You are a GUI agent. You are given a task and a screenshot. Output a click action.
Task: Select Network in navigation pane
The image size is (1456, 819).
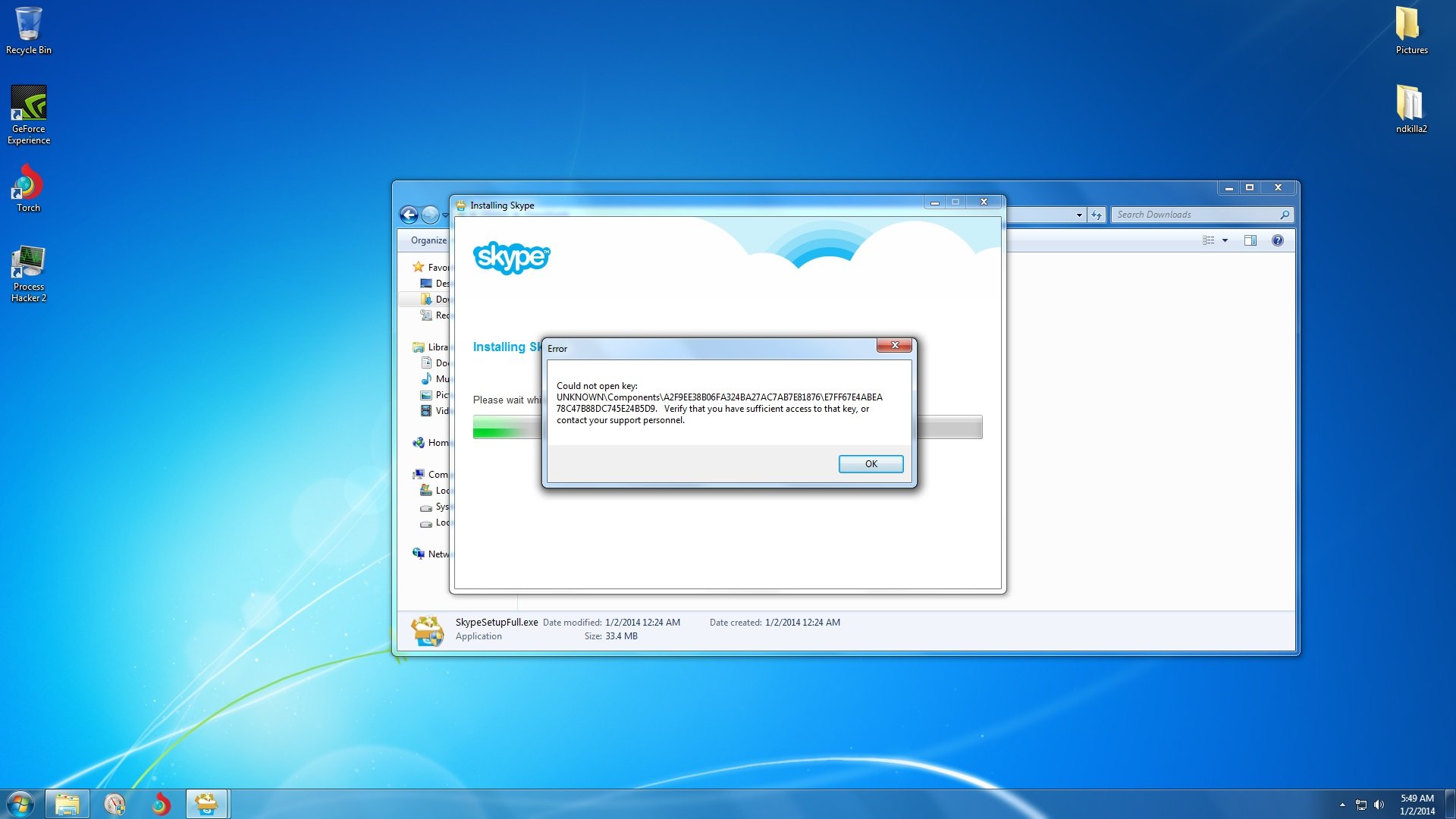[x=431, y=554]
